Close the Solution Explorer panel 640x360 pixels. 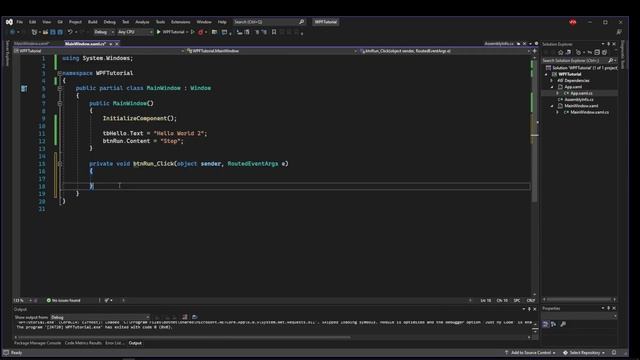click(x=614, y=44)
